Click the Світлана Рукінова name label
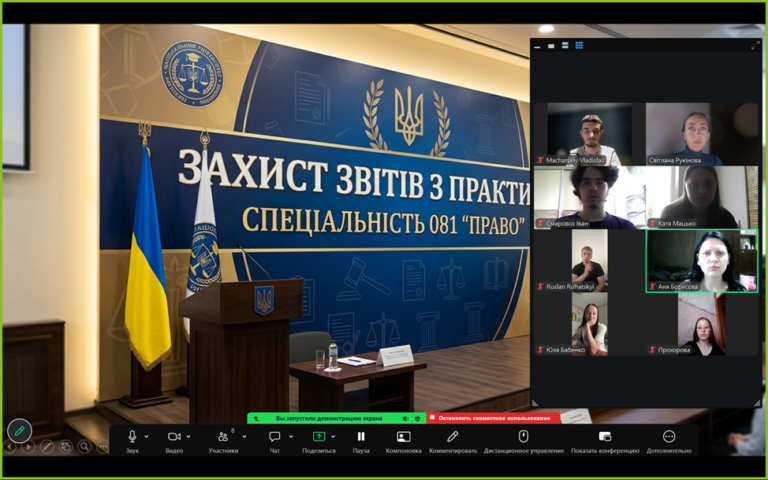 (x=674, y=160)
